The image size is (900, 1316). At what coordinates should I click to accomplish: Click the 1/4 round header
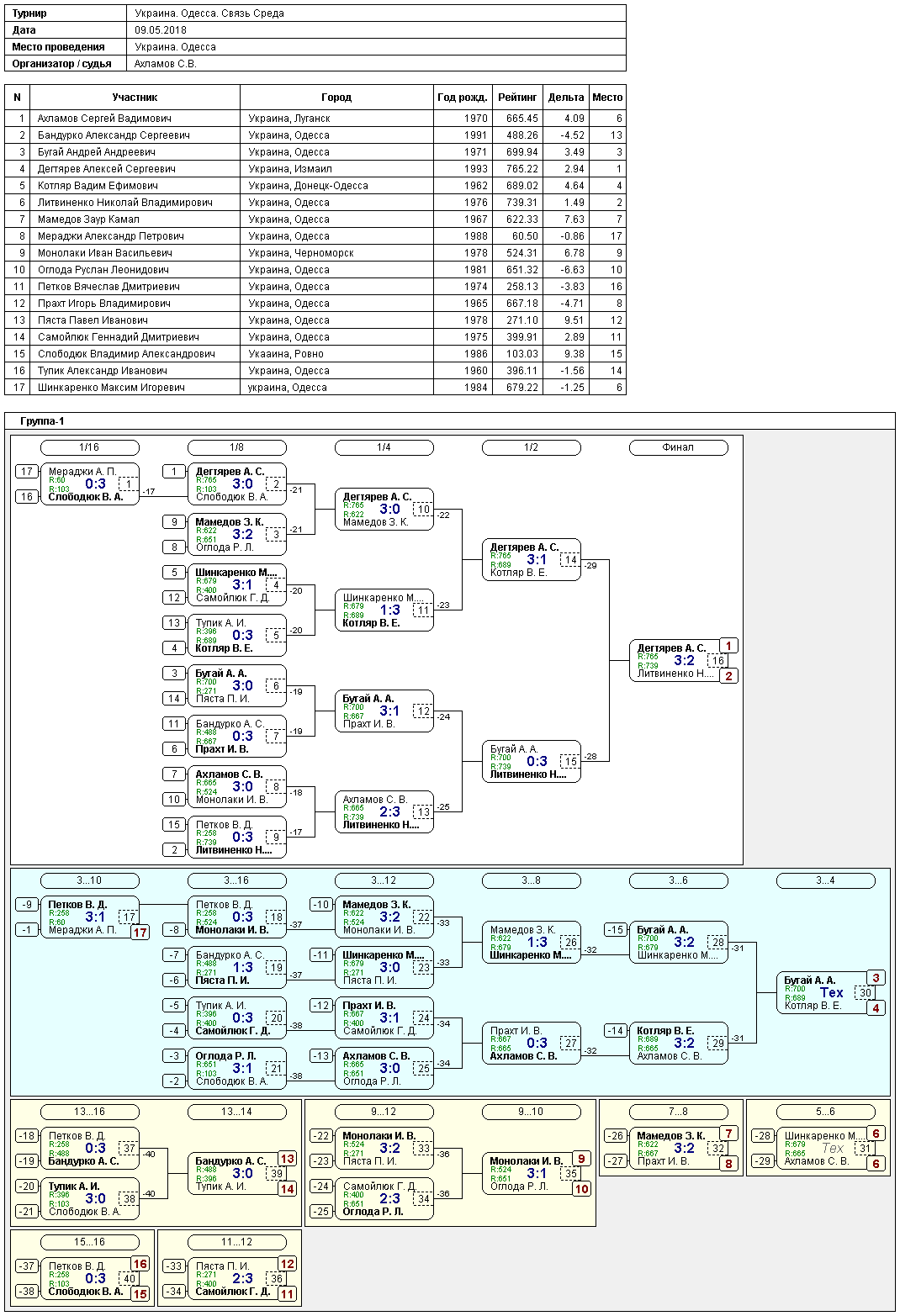384,447
